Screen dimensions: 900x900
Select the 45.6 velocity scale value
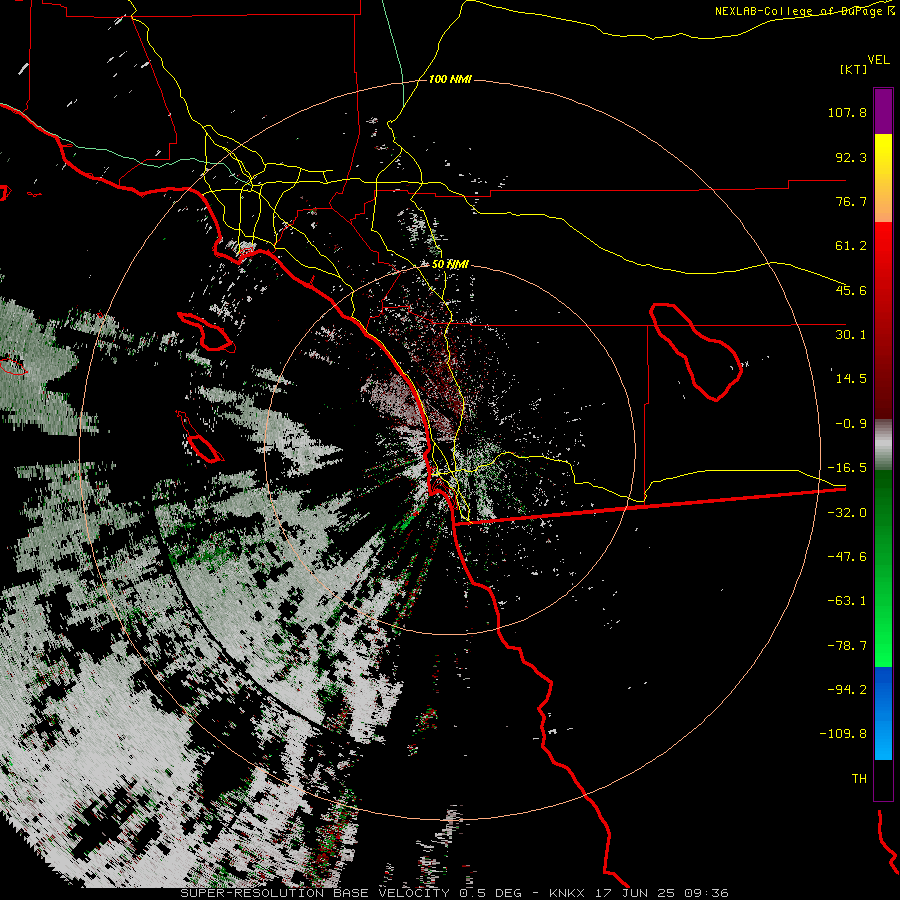(851, 290)
